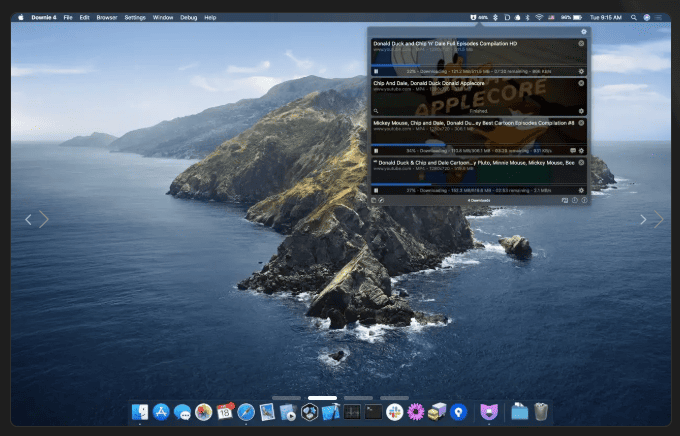Reveal the finished 'Donald Applecore' file with magnifier
Screen dimensions: 680x436
[376, 111]
